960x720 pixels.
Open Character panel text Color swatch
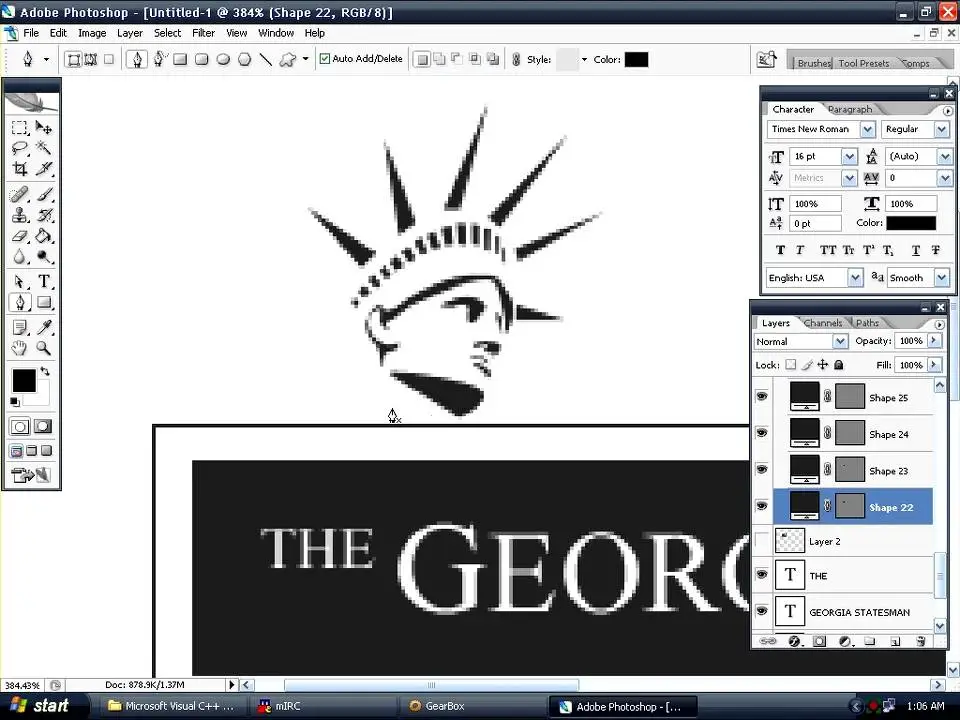pyautogui.click(x=911, y=223)
